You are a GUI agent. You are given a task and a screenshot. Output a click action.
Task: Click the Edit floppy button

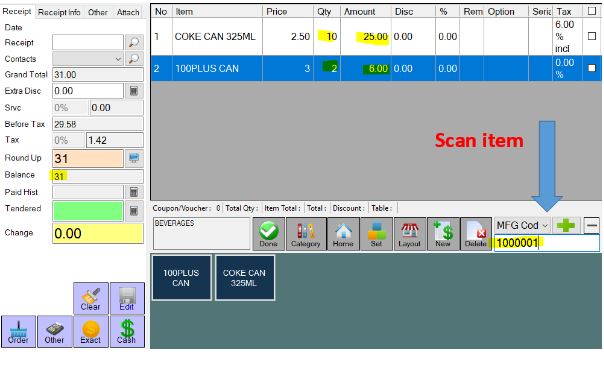(127, 299)
